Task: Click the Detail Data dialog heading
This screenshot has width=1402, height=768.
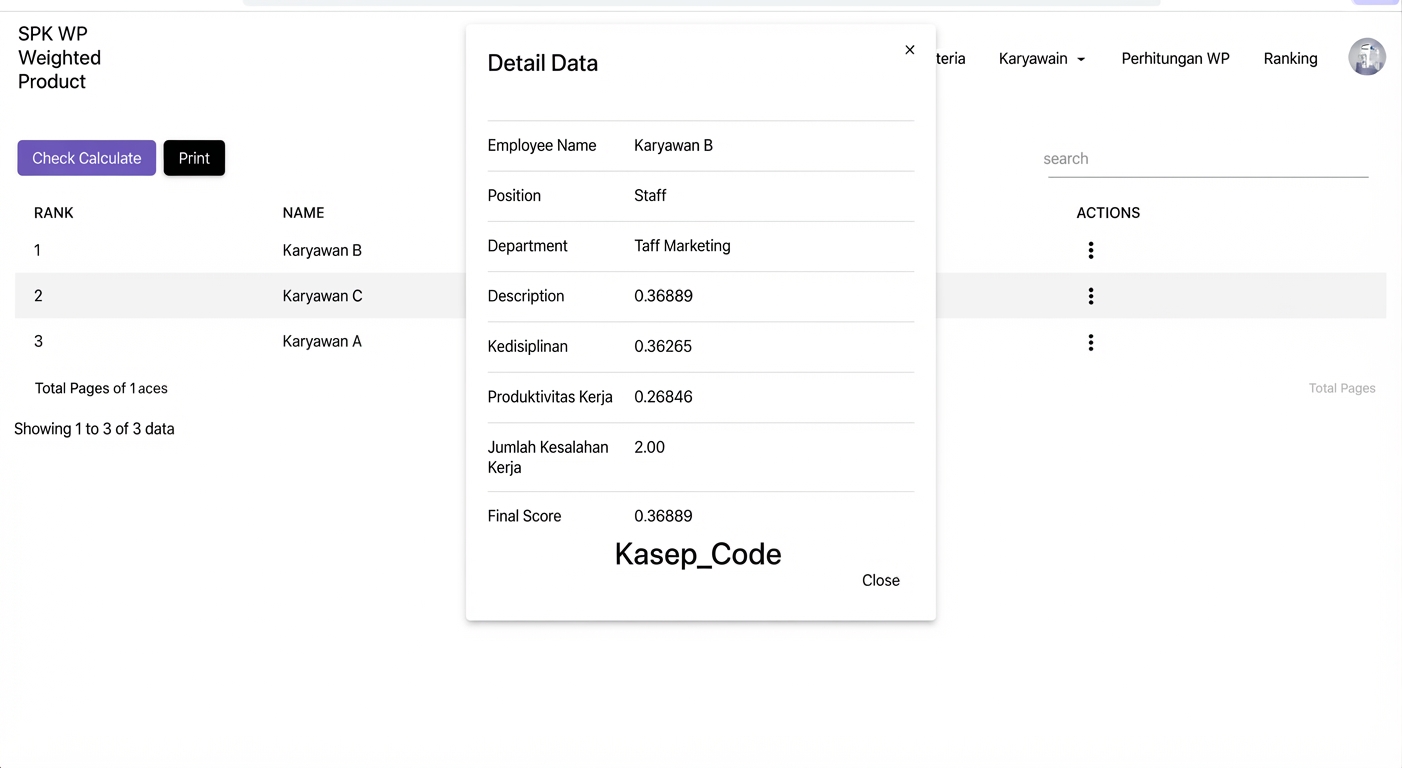Action: pos(542,63)
